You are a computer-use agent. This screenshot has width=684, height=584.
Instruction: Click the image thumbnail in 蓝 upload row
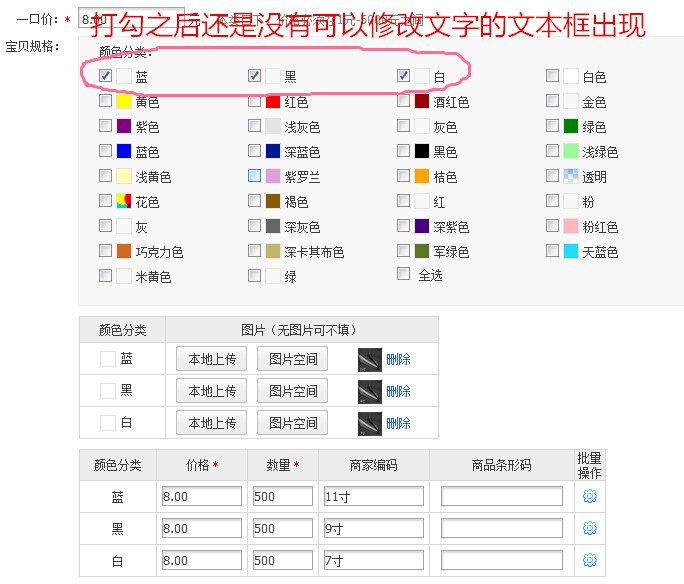369,359
